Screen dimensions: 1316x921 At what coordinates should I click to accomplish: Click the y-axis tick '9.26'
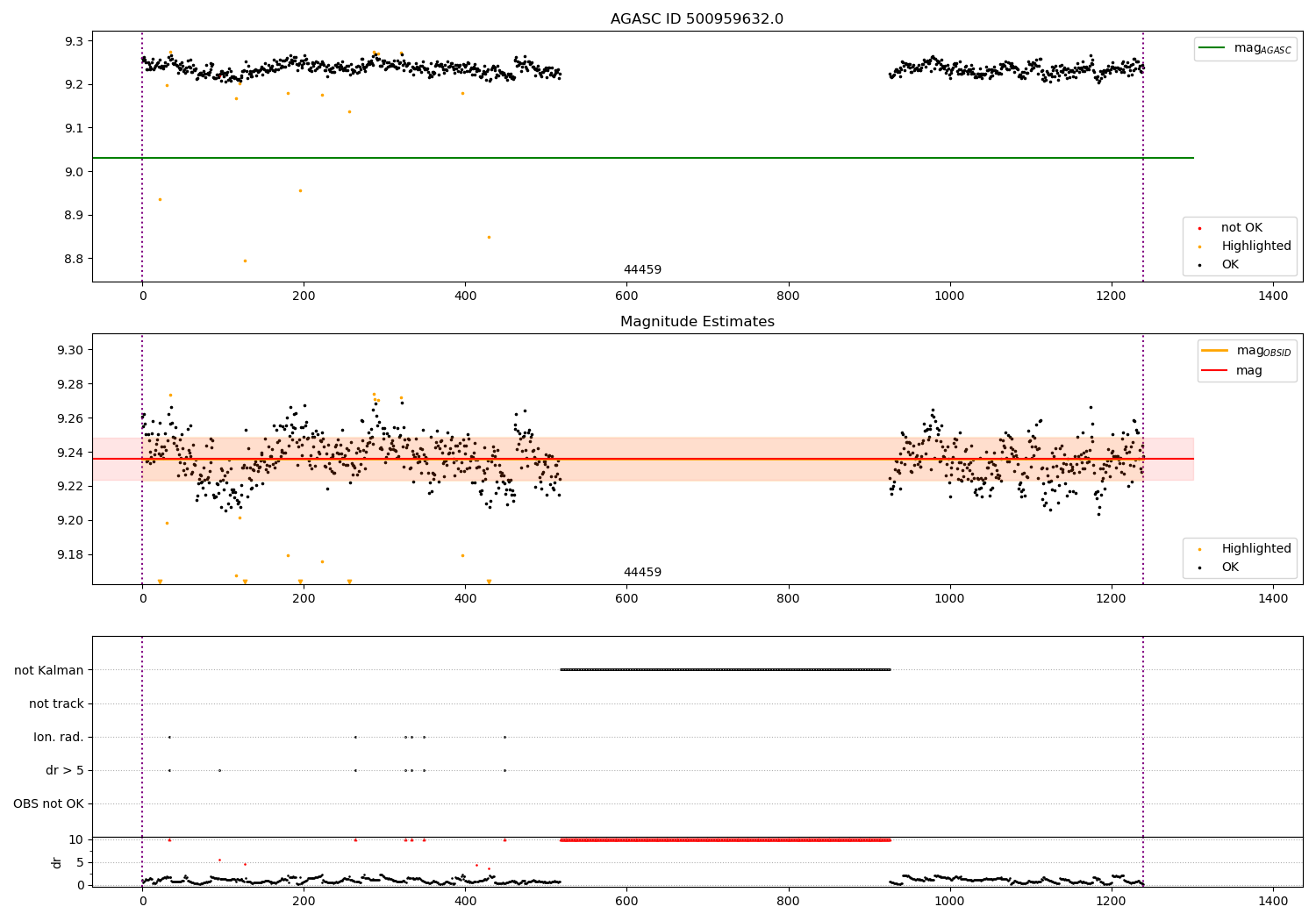point(70,419)
